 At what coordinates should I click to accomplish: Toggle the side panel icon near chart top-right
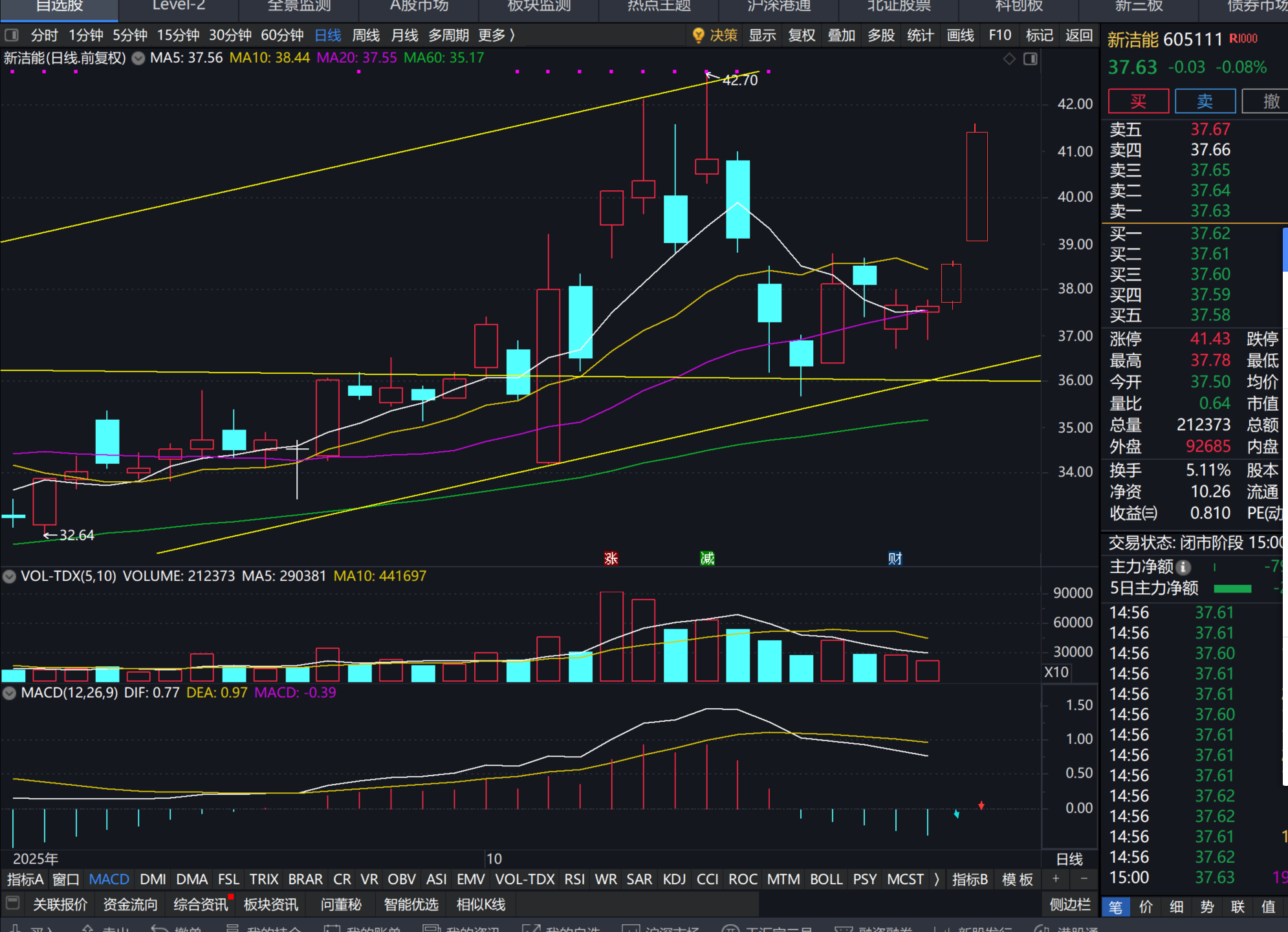pyautogui.click(x=1031, y=60)
